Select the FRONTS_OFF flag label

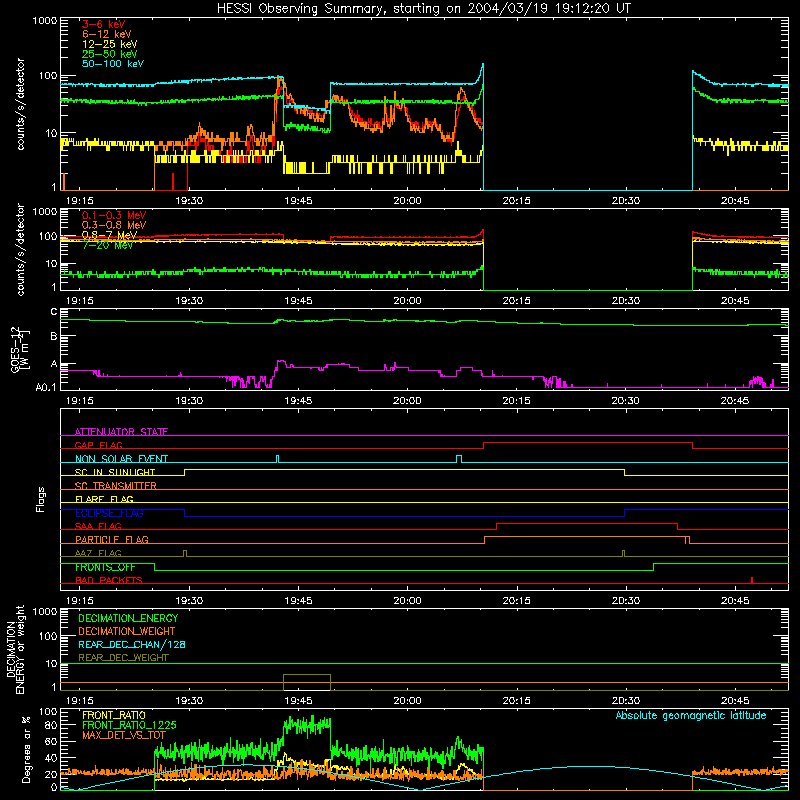click(x=105, y=567)
